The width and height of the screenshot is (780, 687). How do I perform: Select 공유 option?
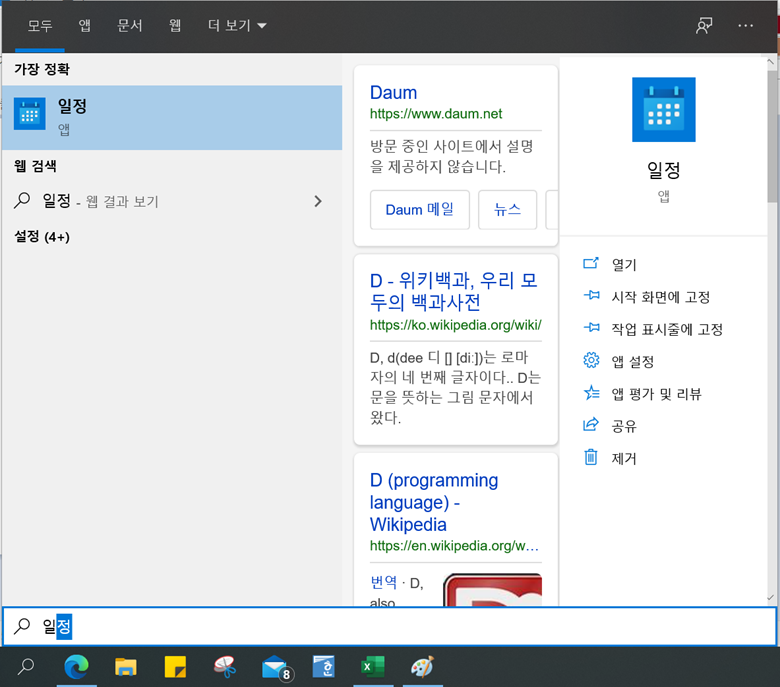pos(624,426)
